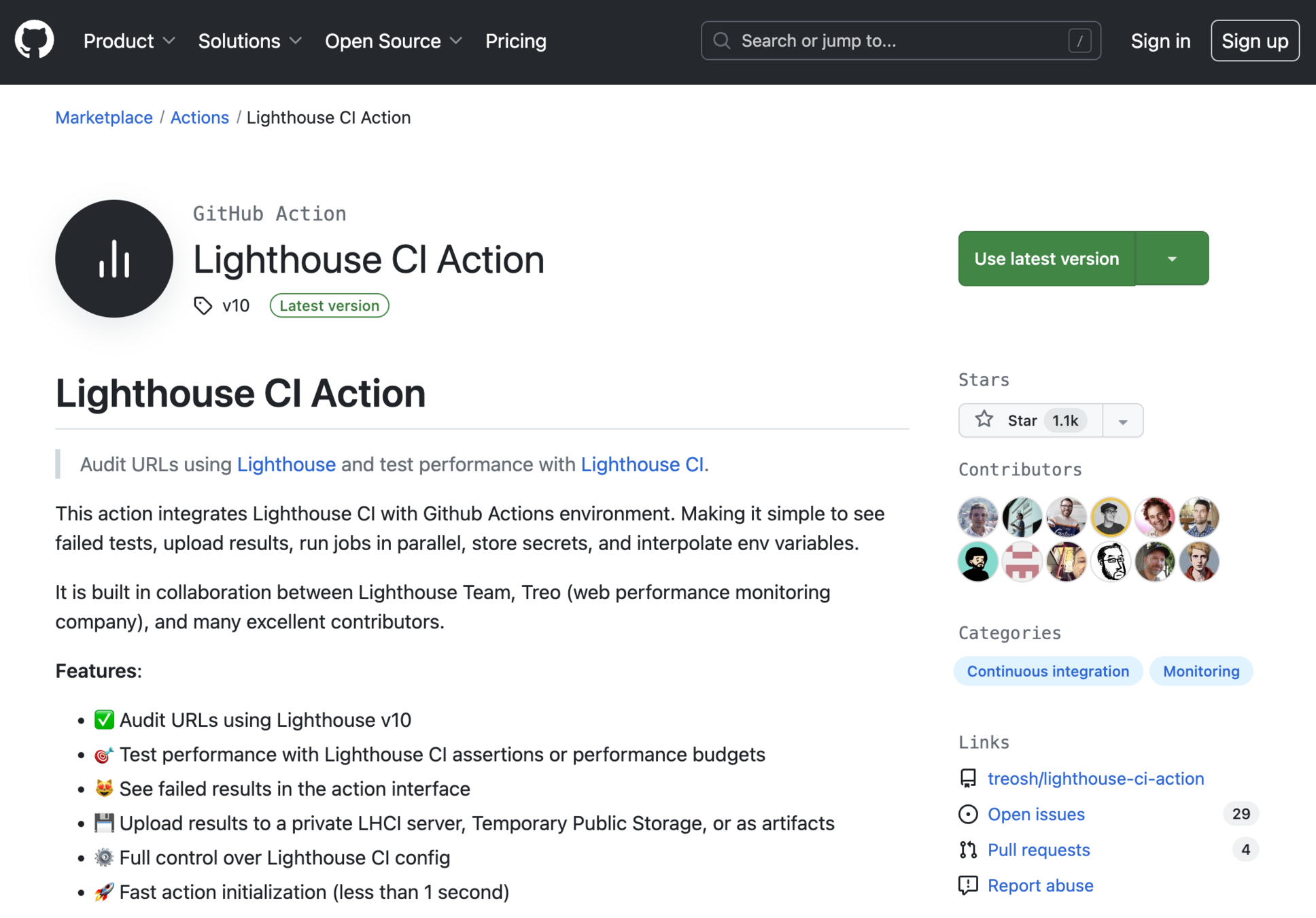The height and width of the screenshot is (918, 1316).
Task: Open the version dropdown arrow on the green button
Action: [x=1172, y=258]
